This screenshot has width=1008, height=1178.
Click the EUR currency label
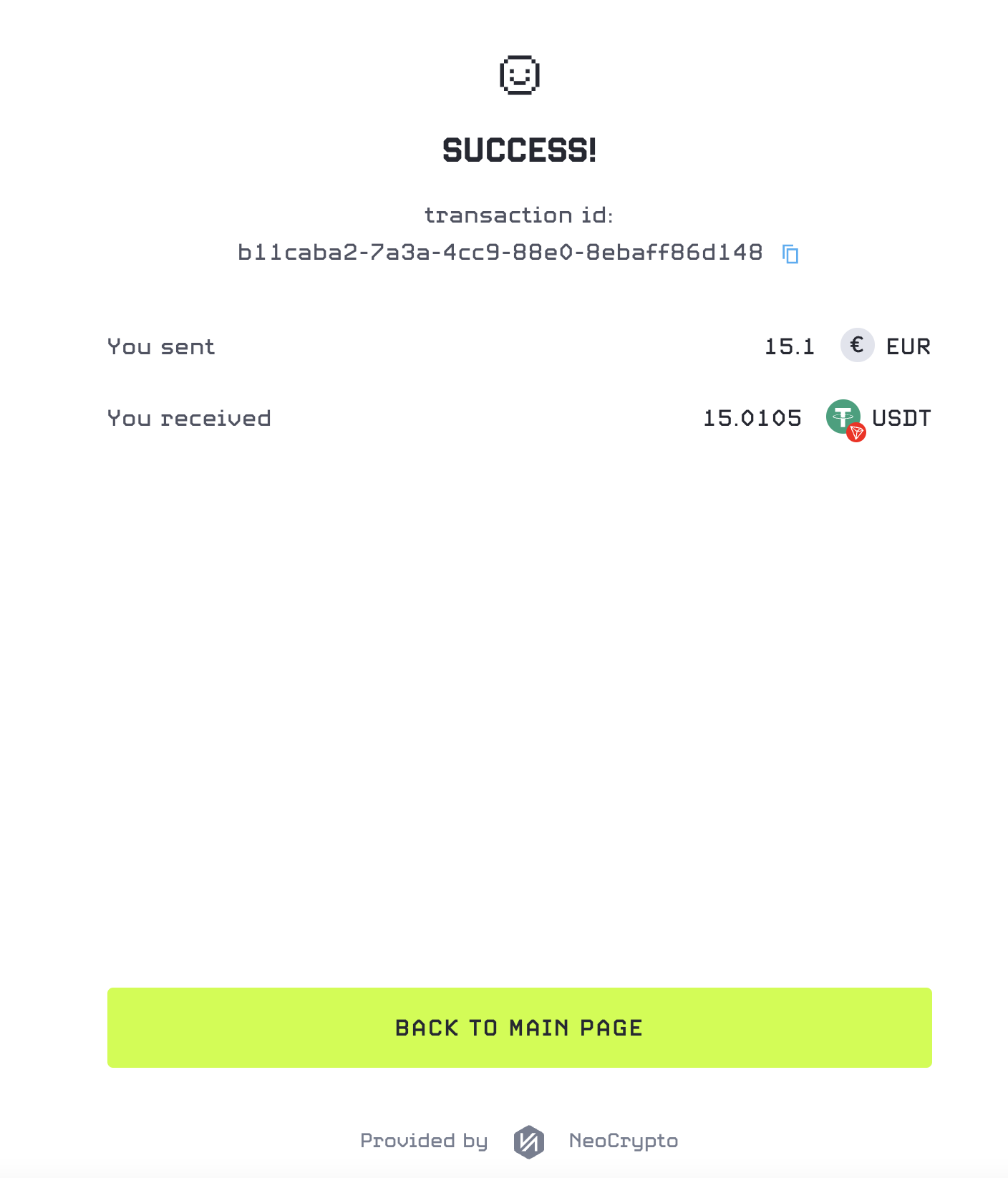click(x=908, y=347)
